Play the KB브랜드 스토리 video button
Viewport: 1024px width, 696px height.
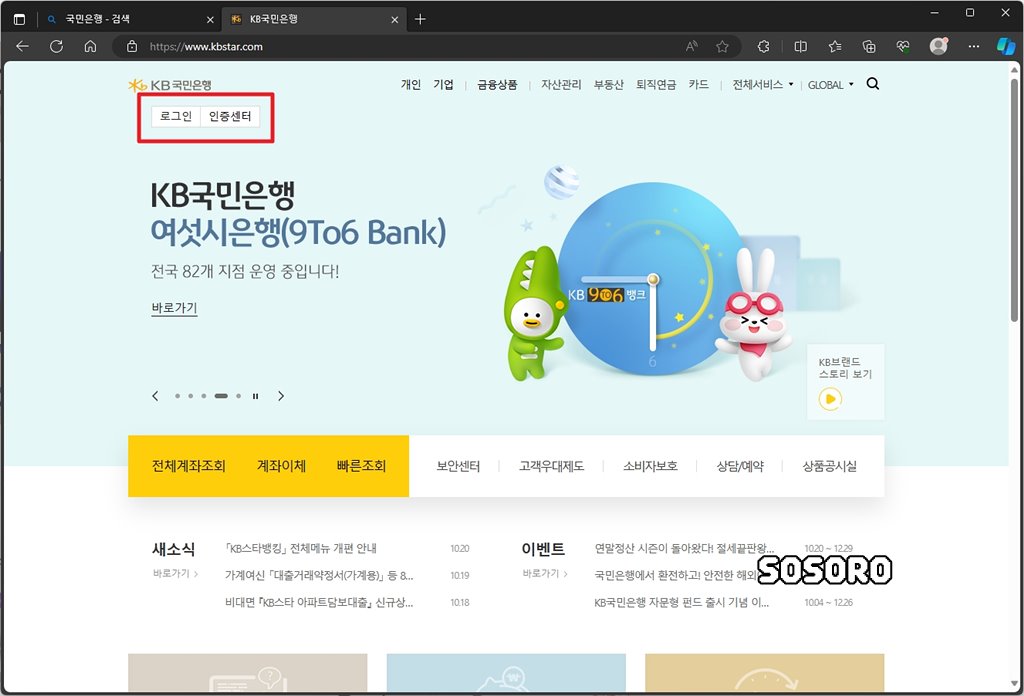click(x=830, y=399)
